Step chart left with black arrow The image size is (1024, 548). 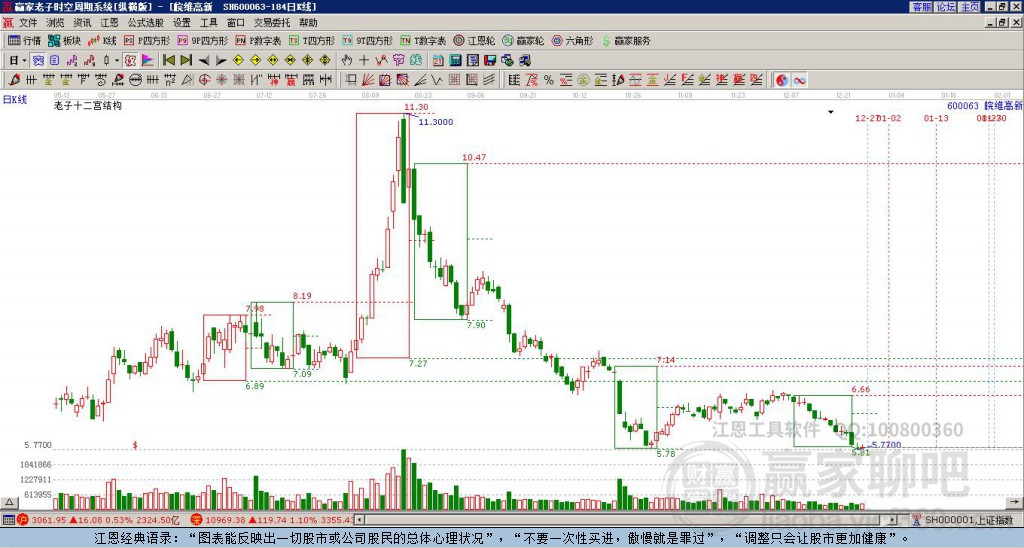click(204, 61)
